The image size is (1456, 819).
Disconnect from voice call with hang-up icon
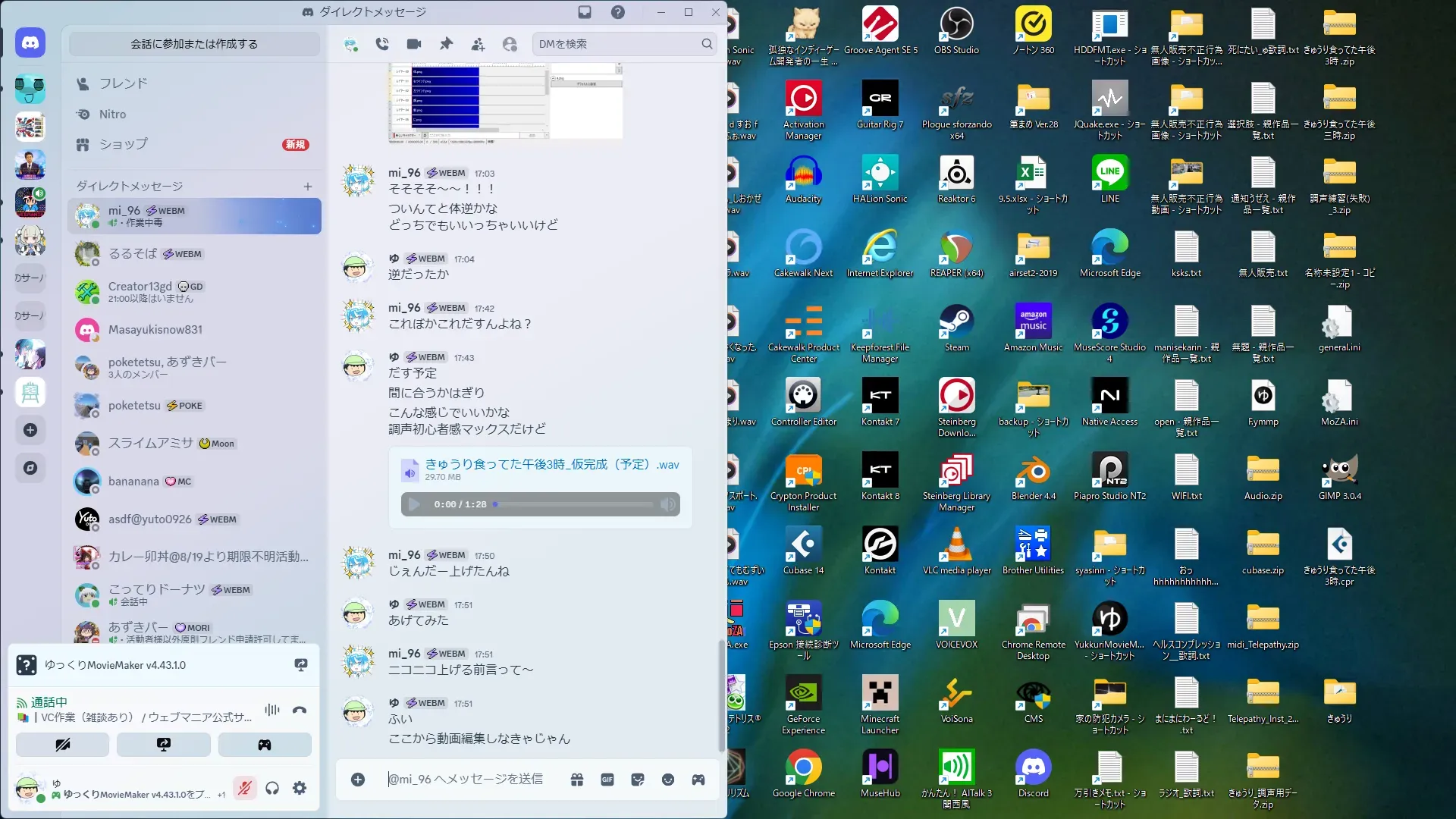pos(300,710)
